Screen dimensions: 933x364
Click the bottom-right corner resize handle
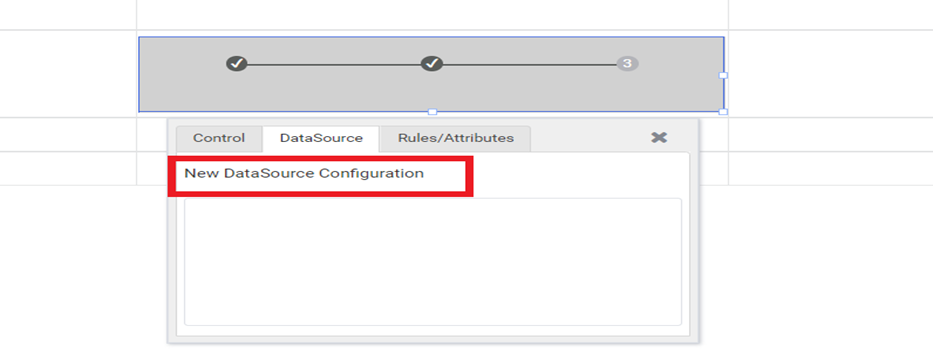coord(723,112)
